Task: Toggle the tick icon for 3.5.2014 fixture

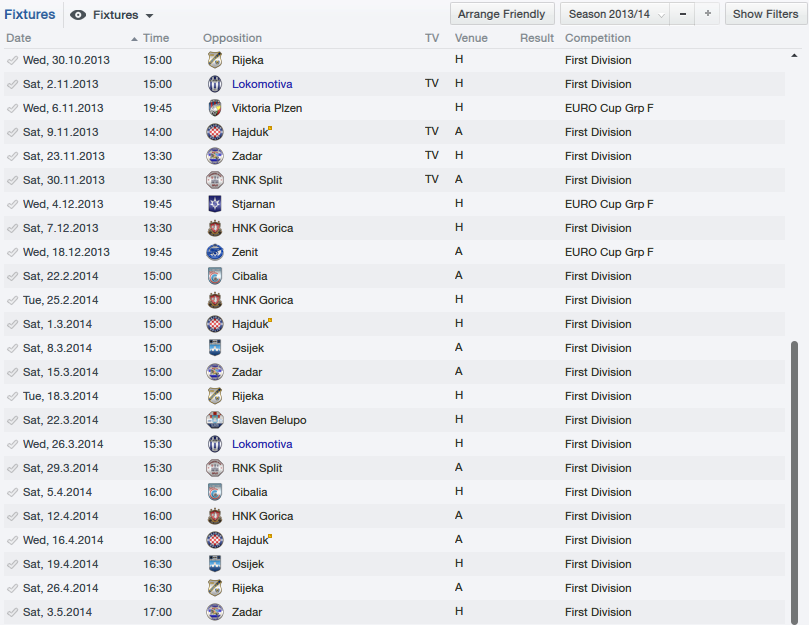Action: pos(12,612)
